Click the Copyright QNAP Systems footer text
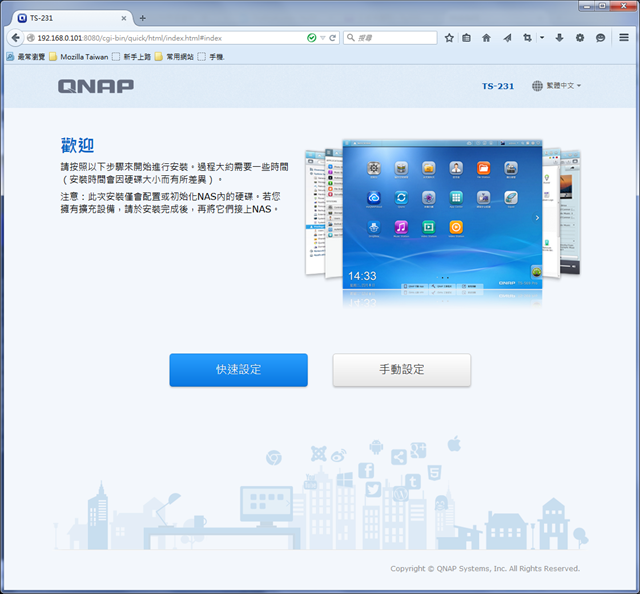640x594 pixels. point(485,569)
